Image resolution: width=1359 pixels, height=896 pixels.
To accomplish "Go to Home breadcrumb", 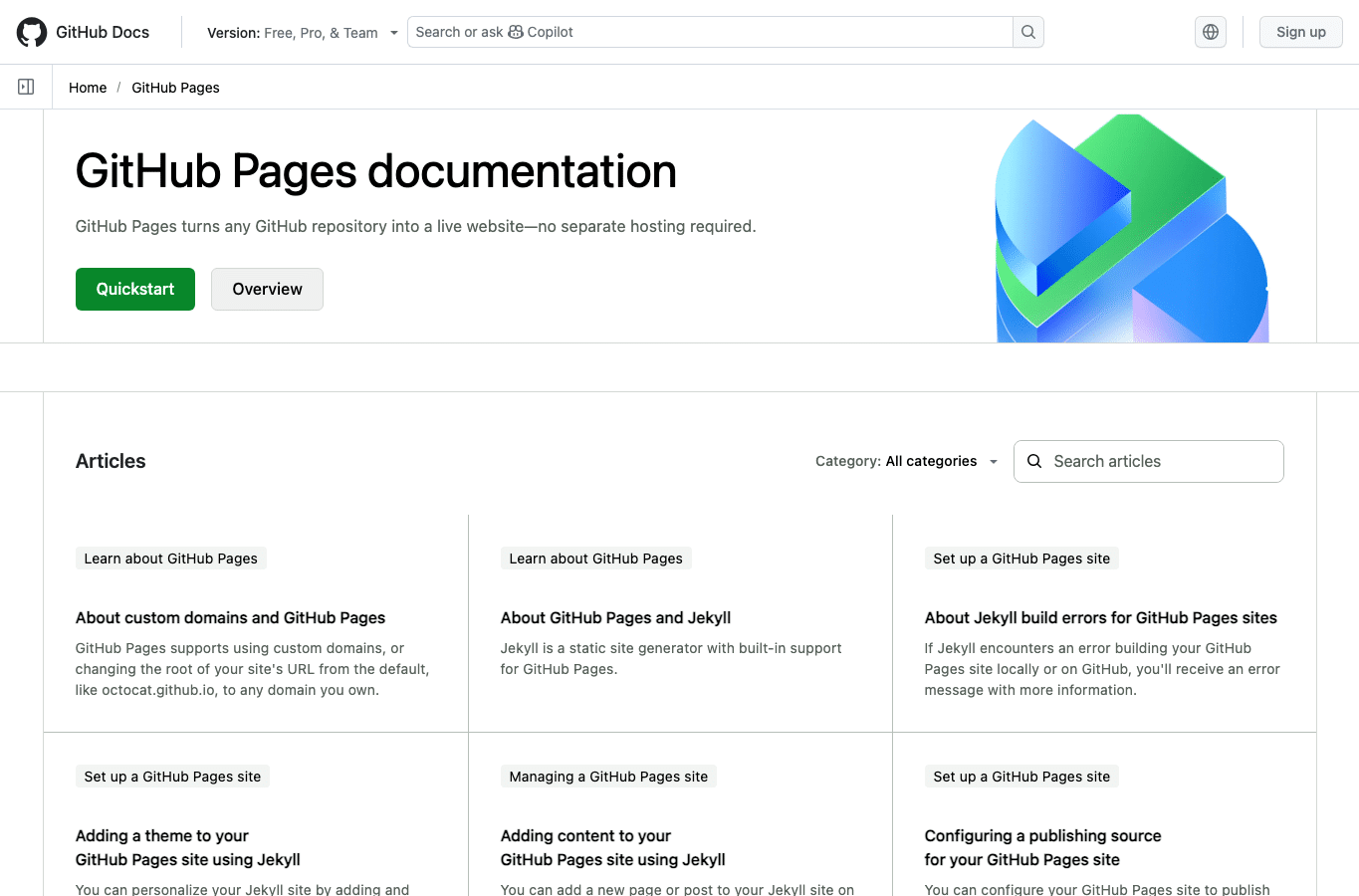I will click(88, 88).
